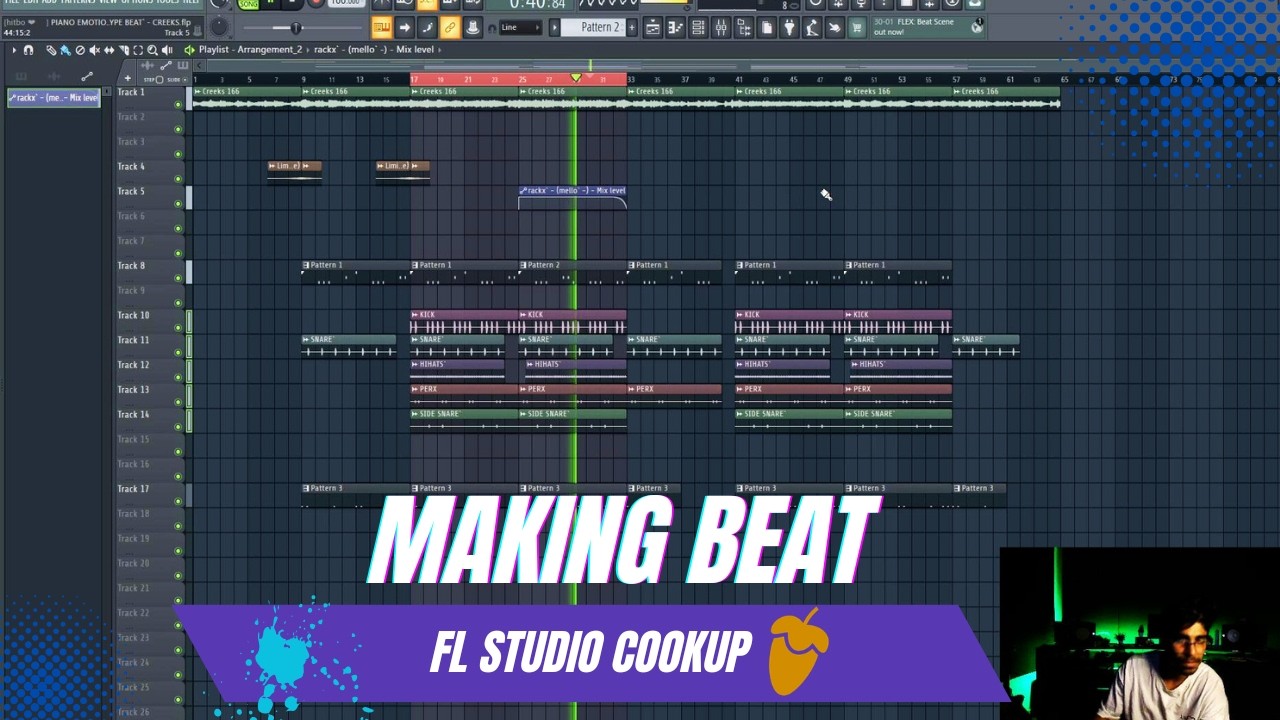Mute Track 1 with its green dot
Viewport: 1280px width, 720px height.
[x=178, y=104]
